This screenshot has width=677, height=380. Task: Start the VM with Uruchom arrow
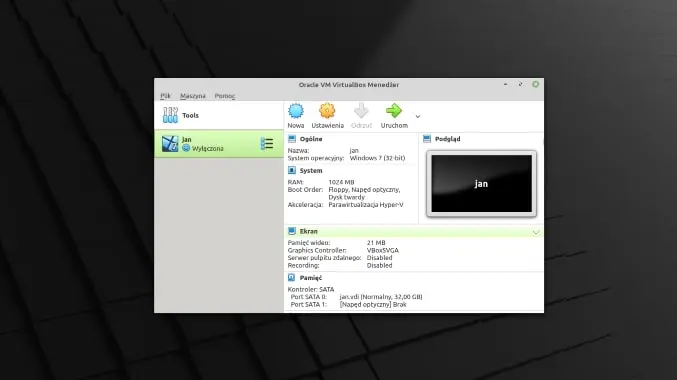click(x=394, y=111)
